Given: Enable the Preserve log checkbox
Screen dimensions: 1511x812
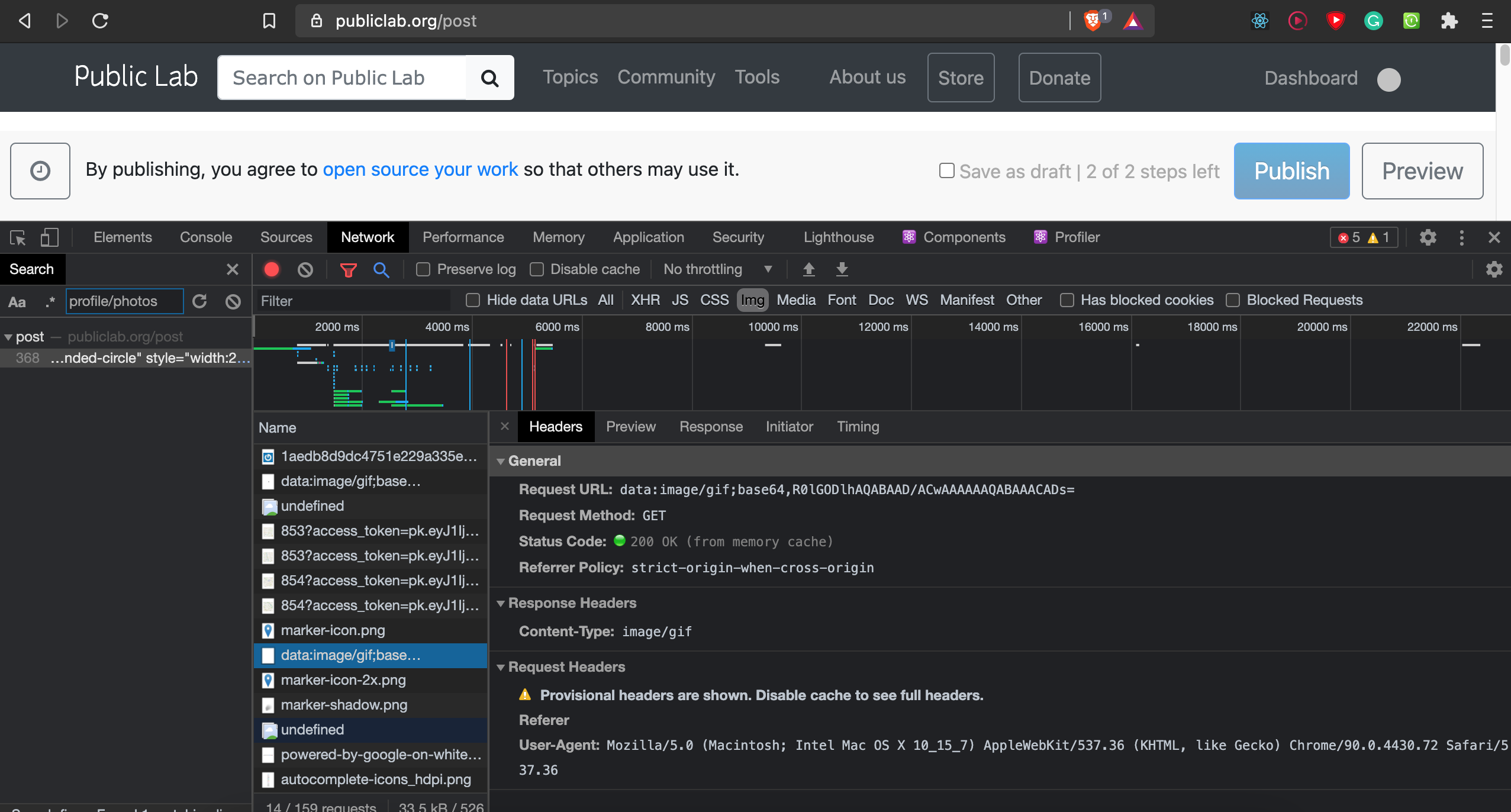Looking at the screenshot, I should (423, 270).
